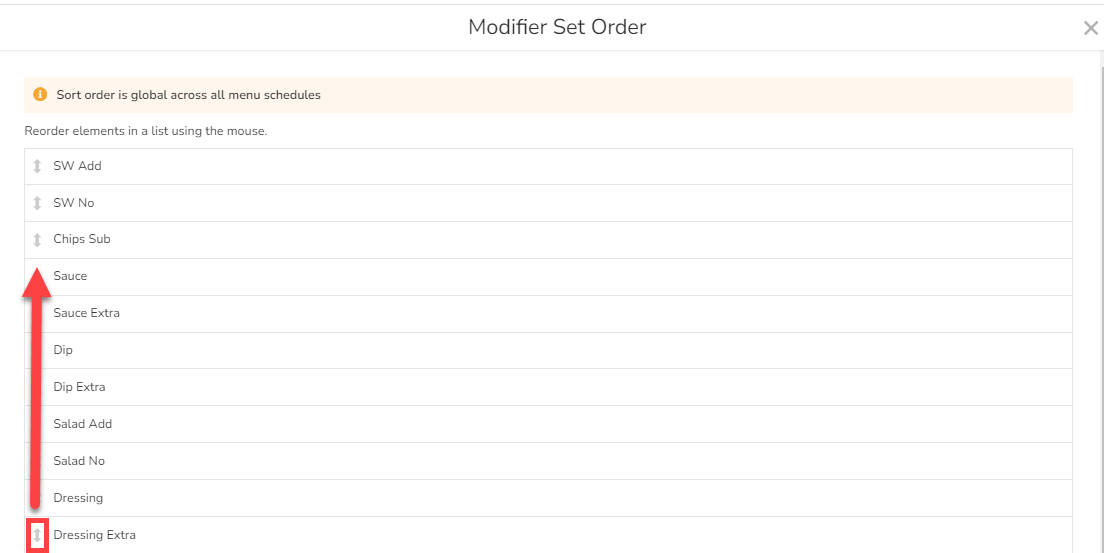Click the drag handle beside SW Add
Image resolution: width=1104 pixels, height=553 pixels.
point(37,166)
